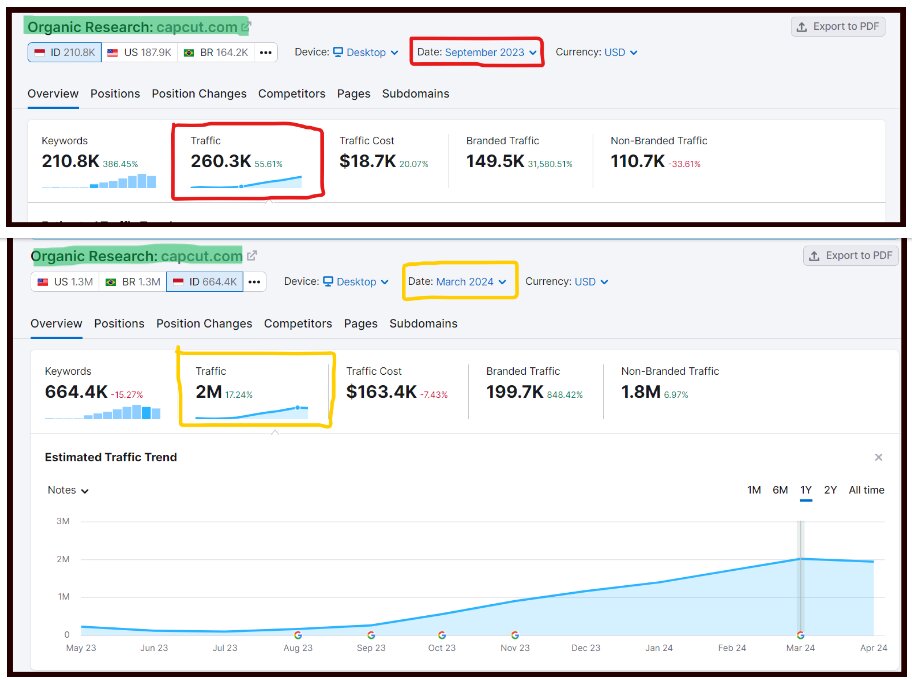Click Non-Branded Traffic 110.7K value
This screenshot has height=680, width=912.
637,161
